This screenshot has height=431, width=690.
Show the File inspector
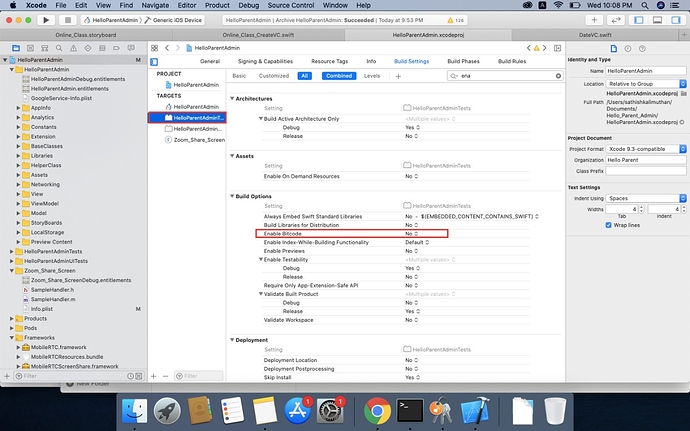tap(613, 48)
